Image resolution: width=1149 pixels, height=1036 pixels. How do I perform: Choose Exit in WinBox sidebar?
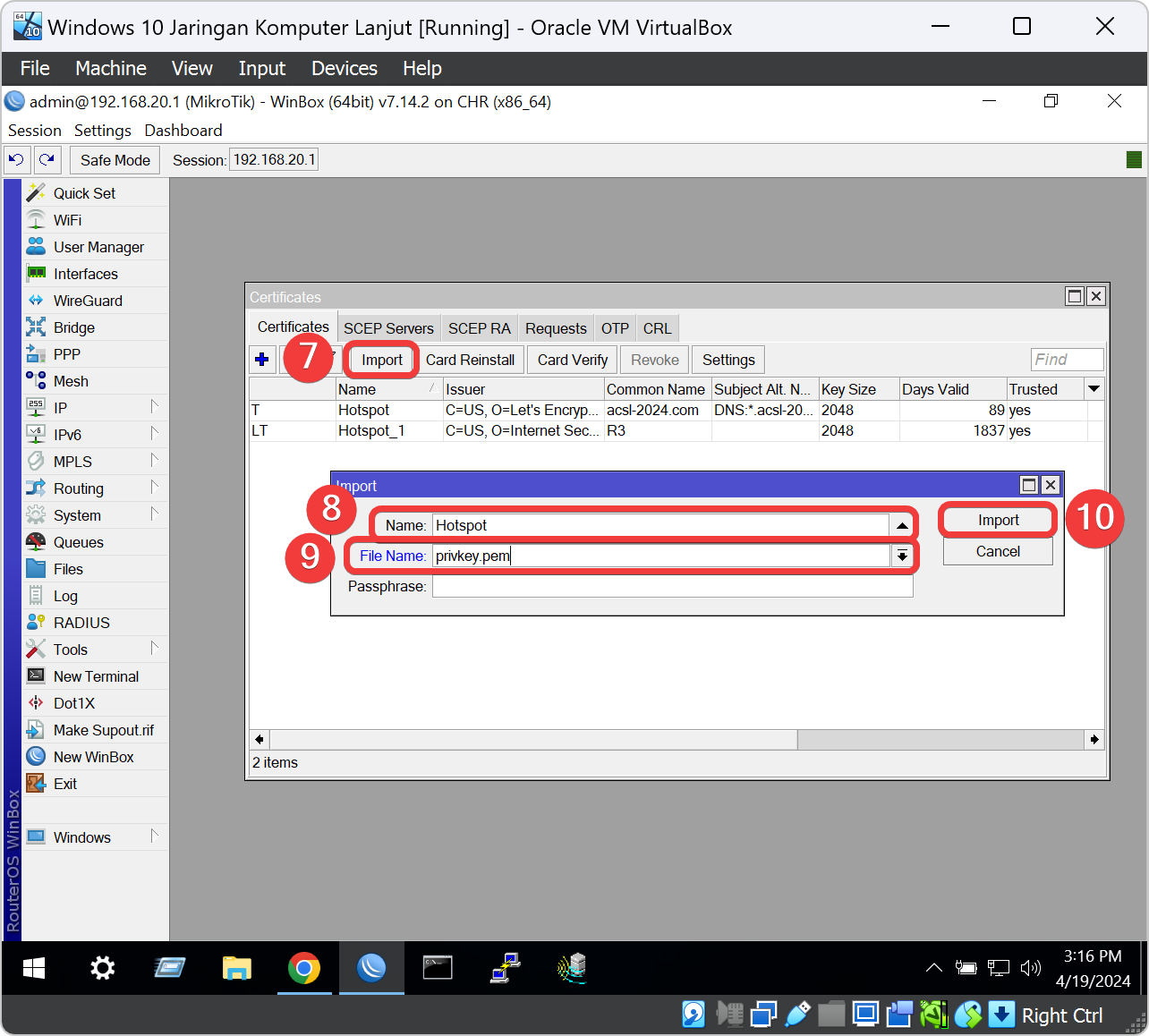(x=64, y=784)
